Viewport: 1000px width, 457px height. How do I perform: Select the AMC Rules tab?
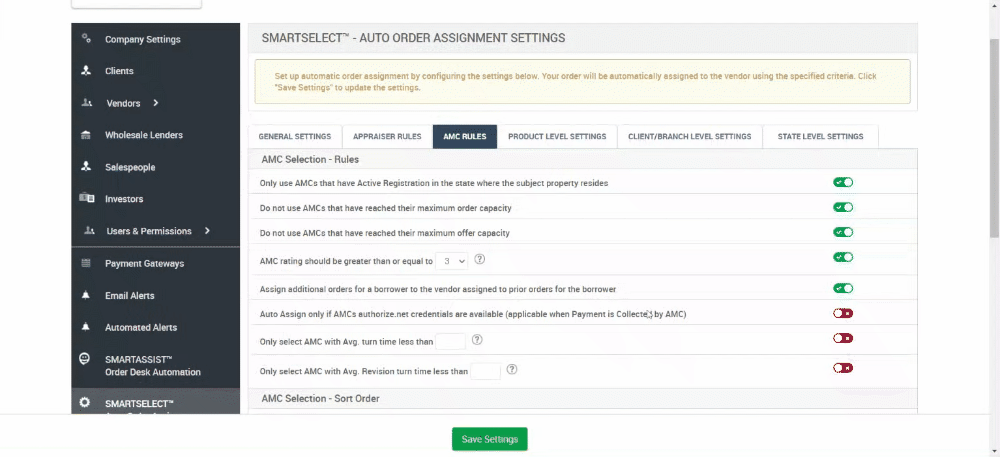click(x=465, y=136)
